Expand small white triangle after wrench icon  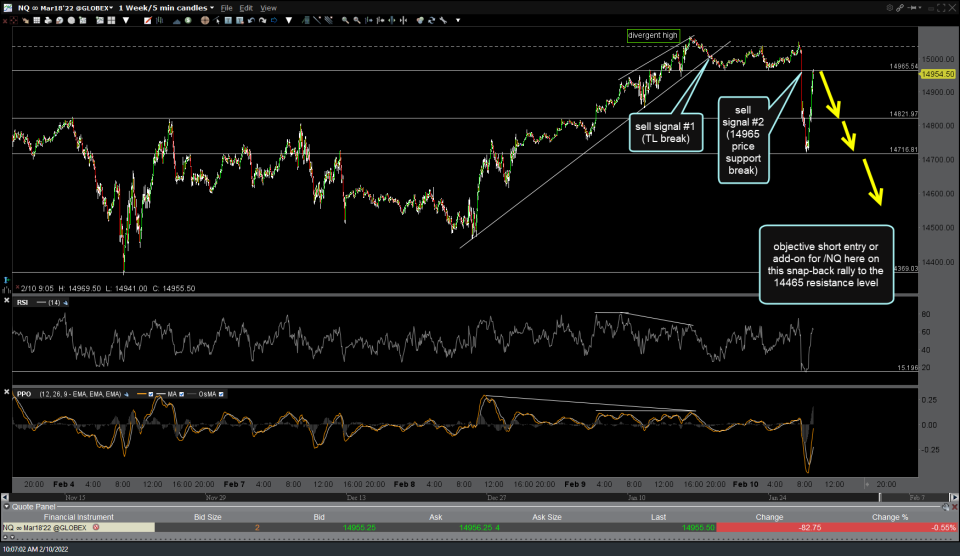458,20
